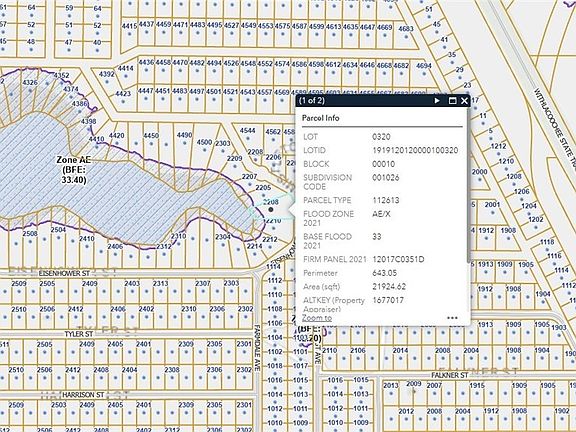Click the EISENHOWER ST street label
The image size is (576, 432).
click(x=64, y=273)
